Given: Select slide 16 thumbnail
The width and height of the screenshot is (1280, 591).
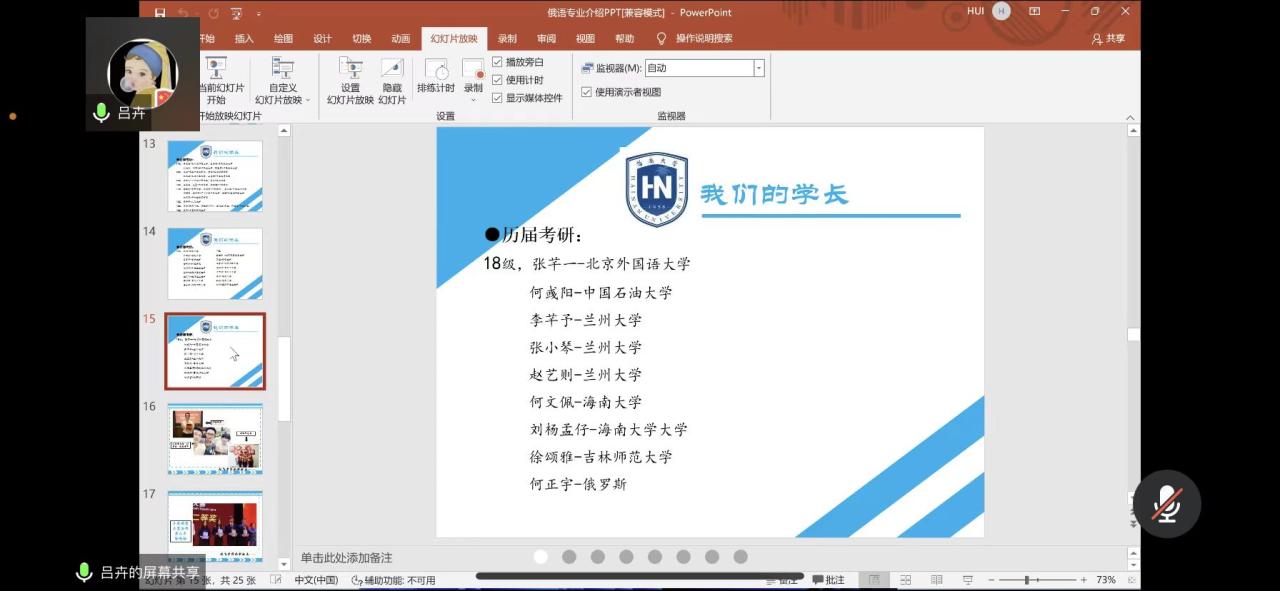Looking at the screenshot, I should point(215,440).
